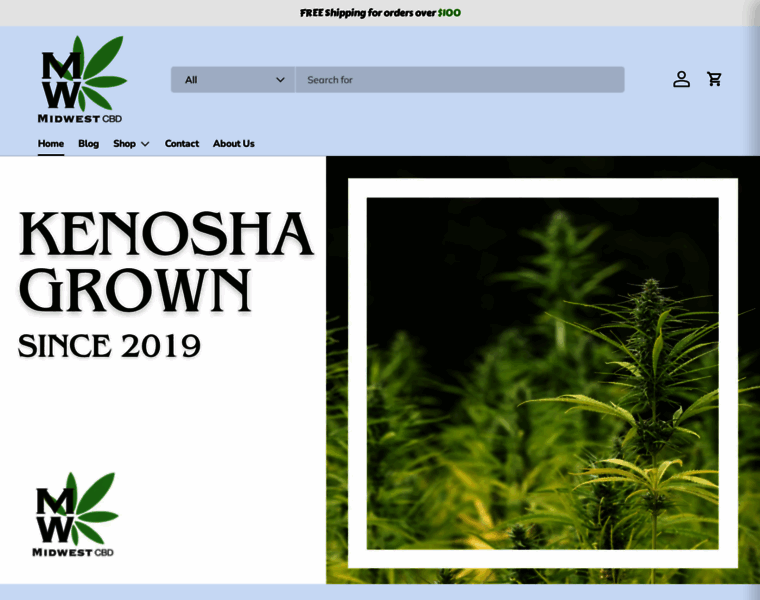
Task: Open the Contact page
Action: pyautogui.click(x=182, y=143)
